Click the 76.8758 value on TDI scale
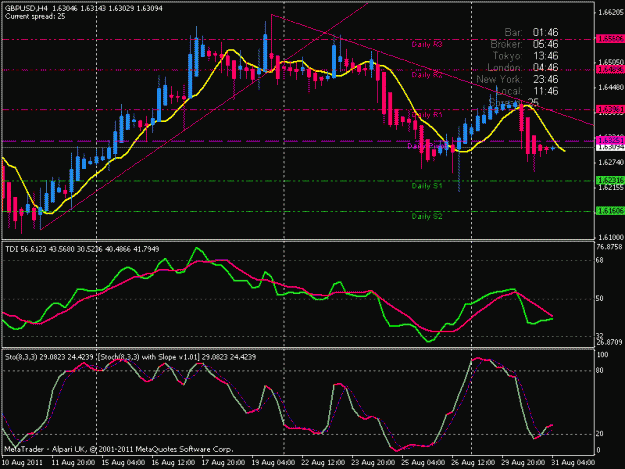The width and height of the screenshot is (625, 469). tap(609, 247)
